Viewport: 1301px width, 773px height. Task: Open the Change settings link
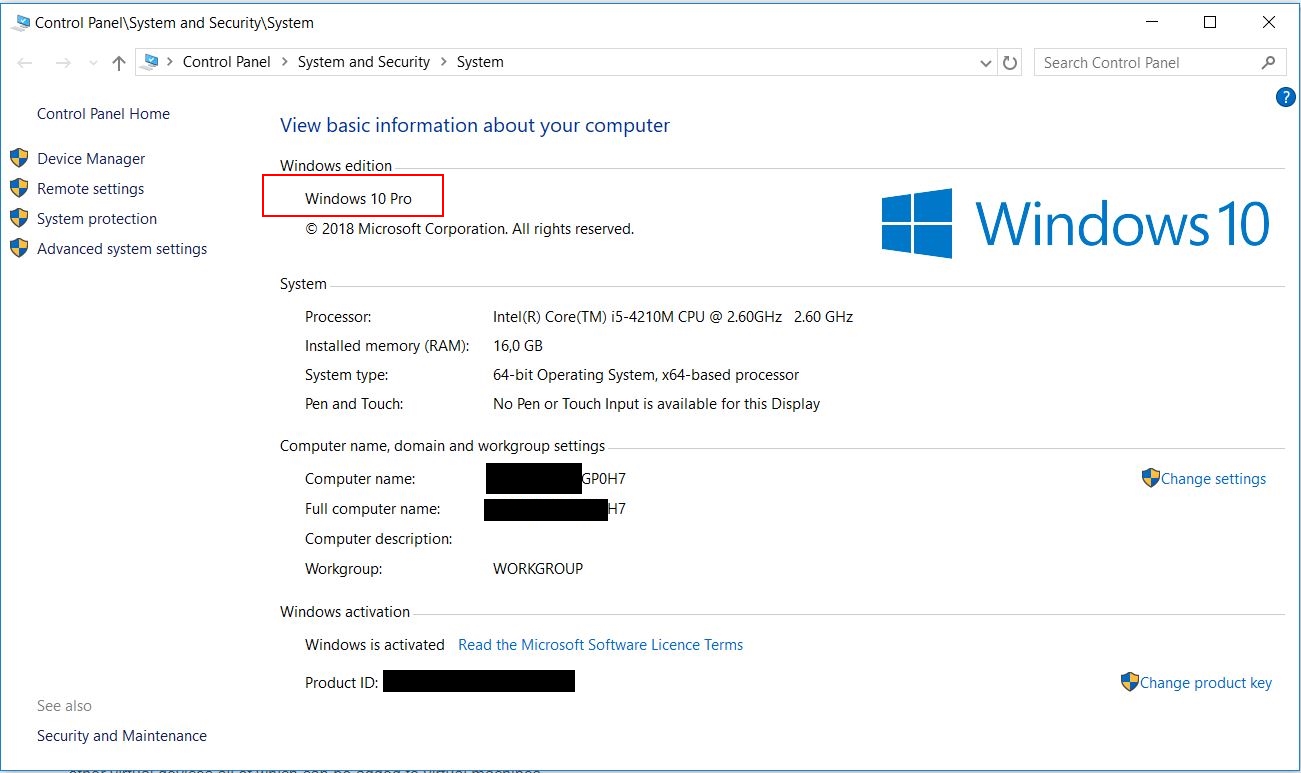click(x=1213, y=478)
